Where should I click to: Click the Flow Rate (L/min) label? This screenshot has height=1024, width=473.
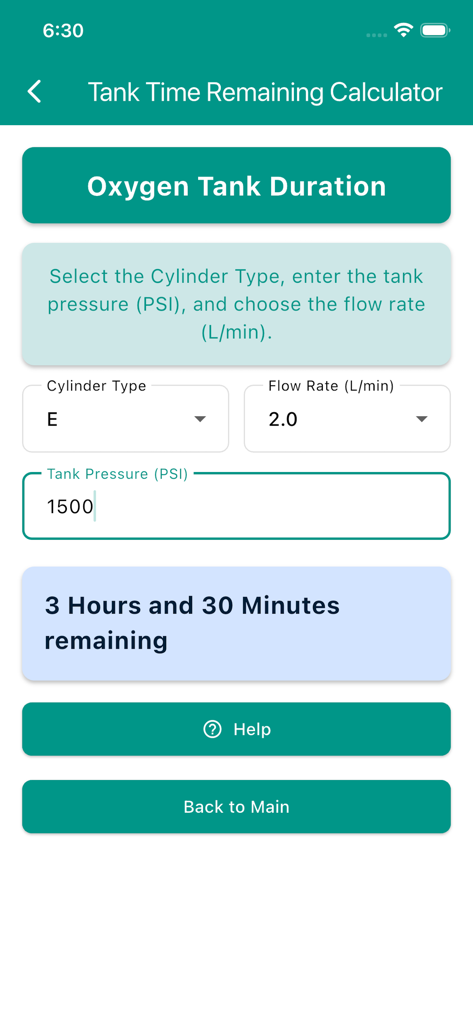click(x=331, y=386)
